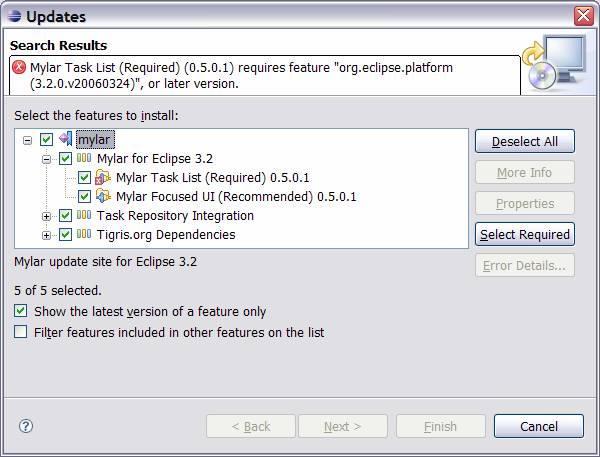Collapse the mylar tree node
Viewport: 600px width, 457px height.
pos(27,140)
